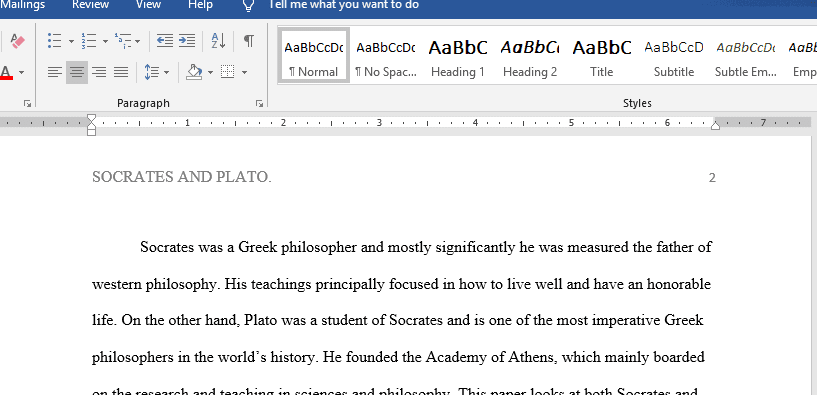Apply the Heading 2 style
817x395 pixels.
point(530,55)
